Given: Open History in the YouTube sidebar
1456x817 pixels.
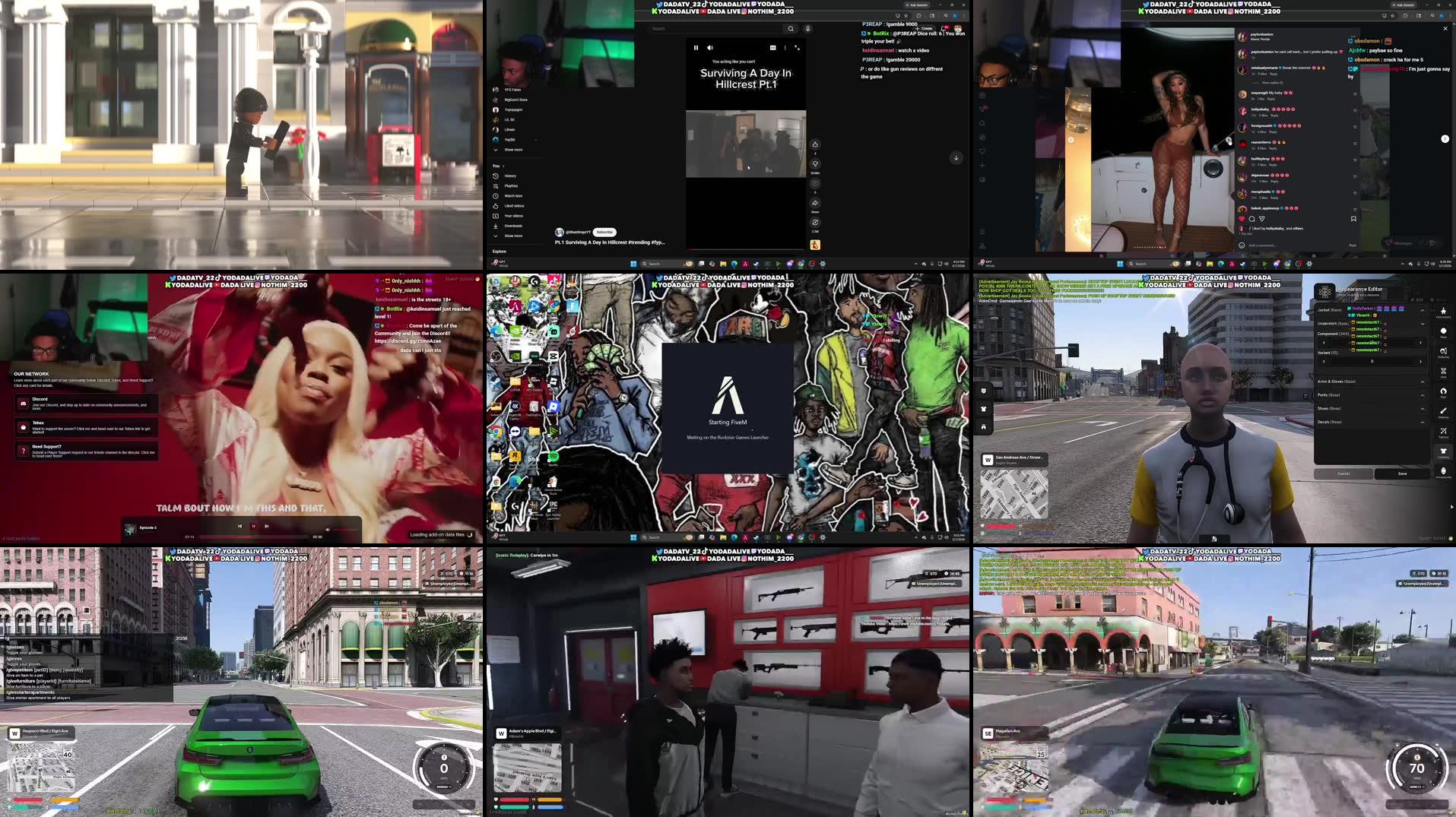Looking at the screenshot, I should (510, 176).
